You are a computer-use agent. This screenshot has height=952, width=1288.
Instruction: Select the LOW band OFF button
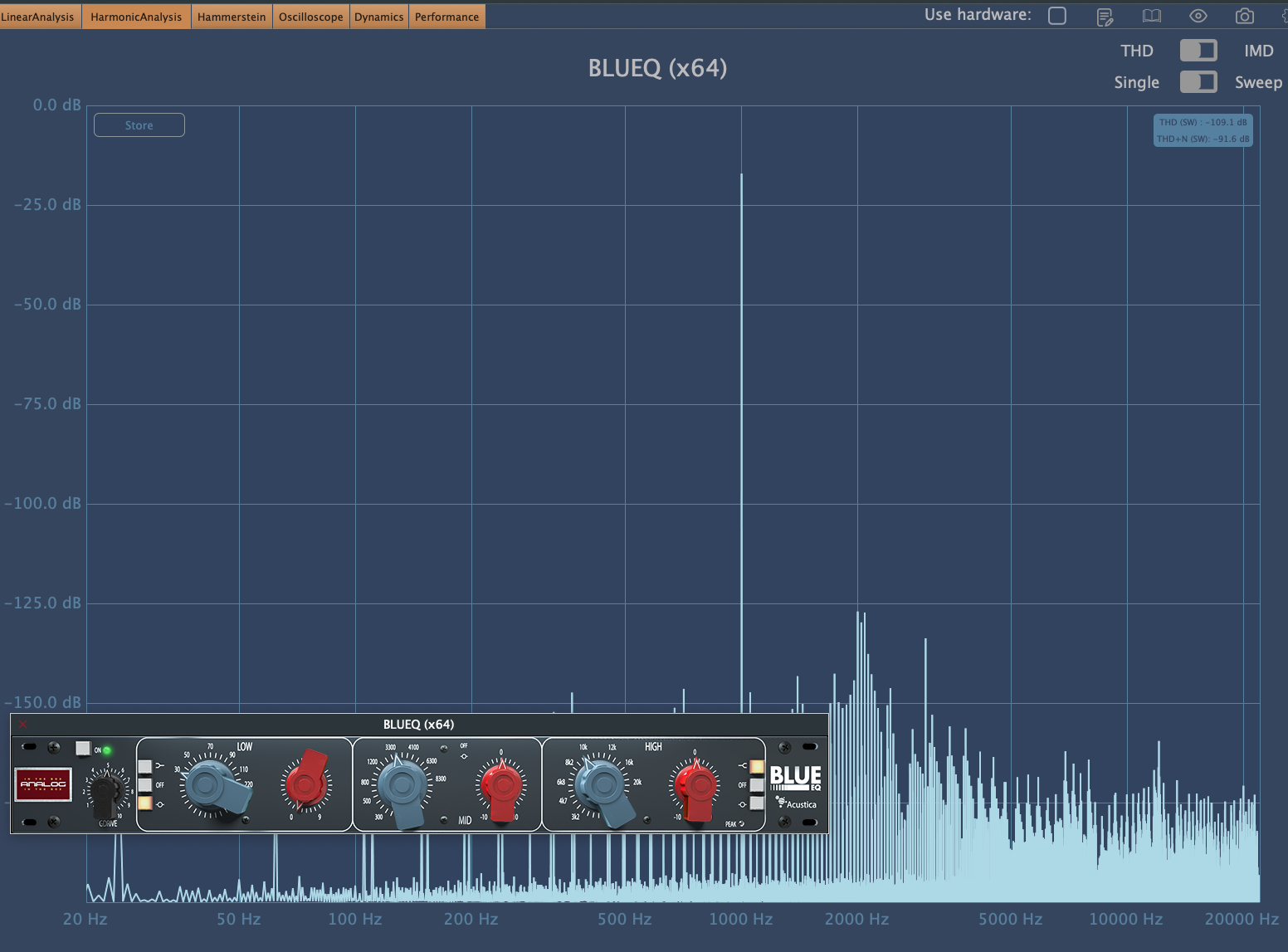[145, 784]
